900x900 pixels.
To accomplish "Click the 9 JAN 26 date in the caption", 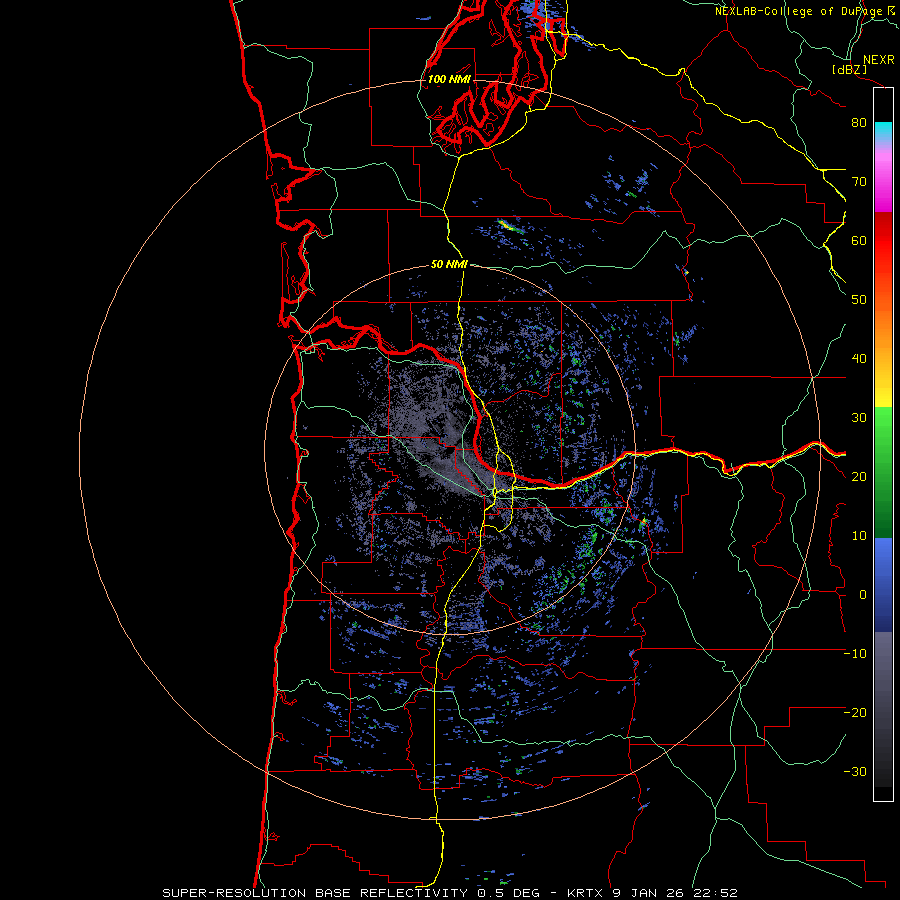I will coord(650,893).
